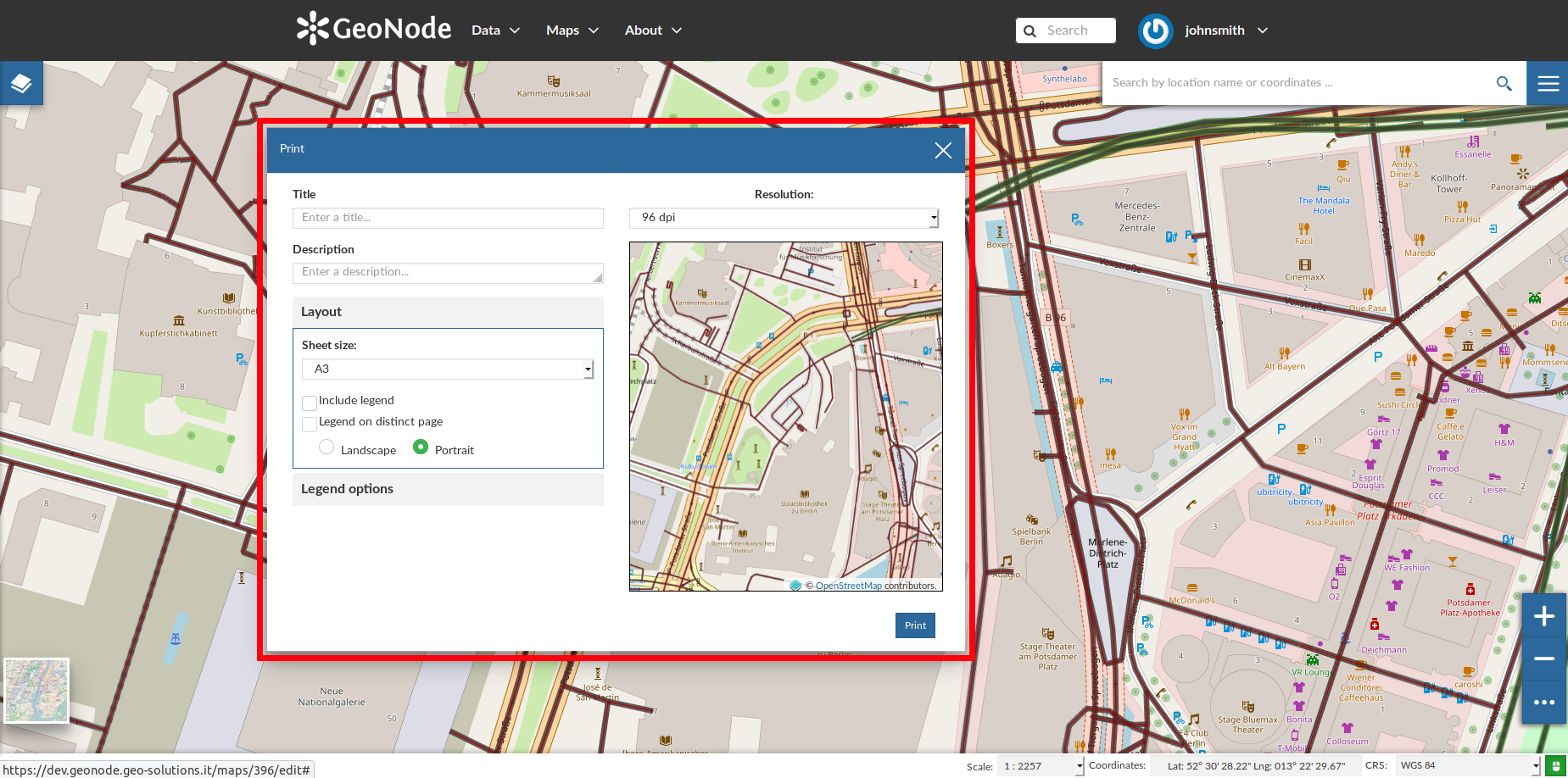Open the layers panel icon

click(x=21, y=83)
